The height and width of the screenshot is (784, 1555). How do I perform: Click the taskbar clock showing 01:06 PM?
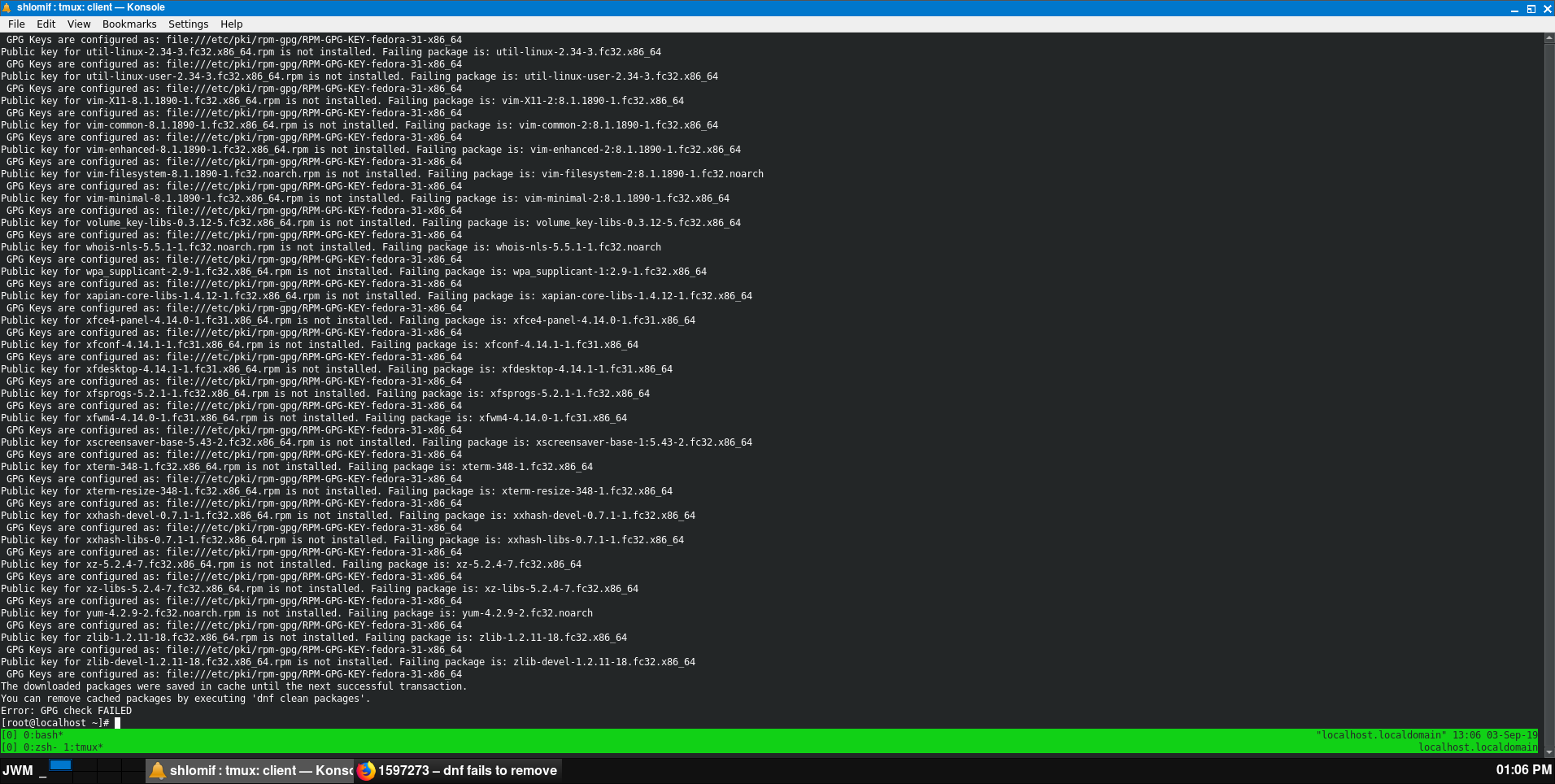click(1523, 770)
